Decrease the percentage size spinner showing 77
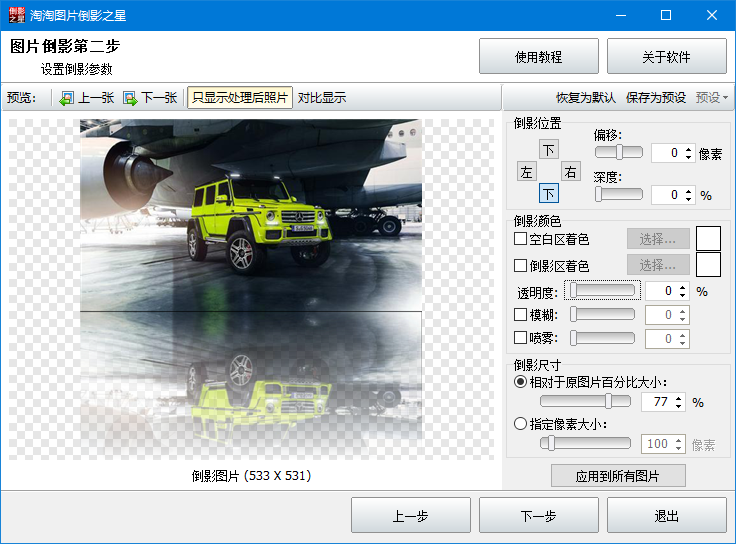This screenshot has width=736, height=544. point(678,407)
